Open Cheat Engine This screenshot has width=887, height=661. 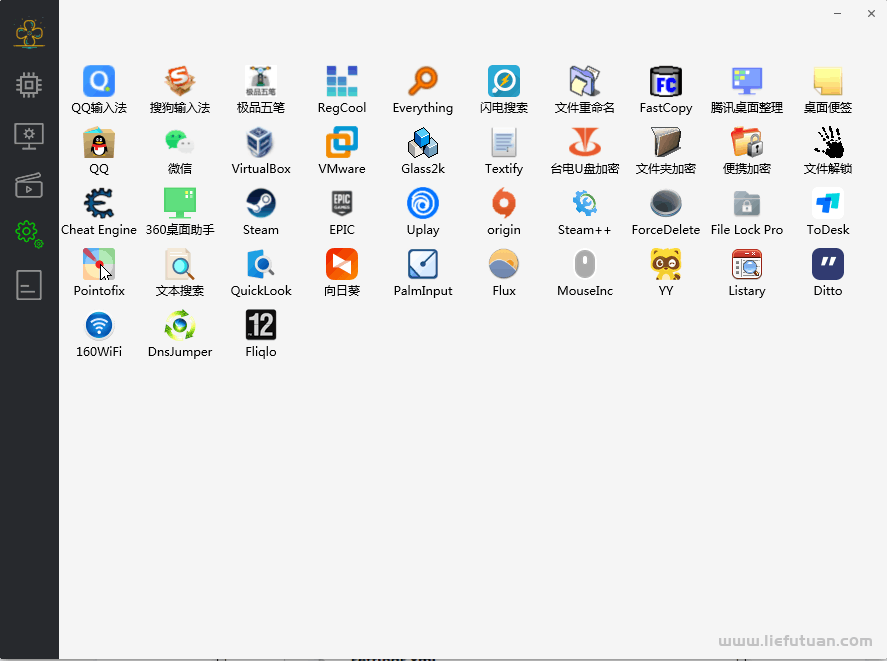(x=99, y=204)
